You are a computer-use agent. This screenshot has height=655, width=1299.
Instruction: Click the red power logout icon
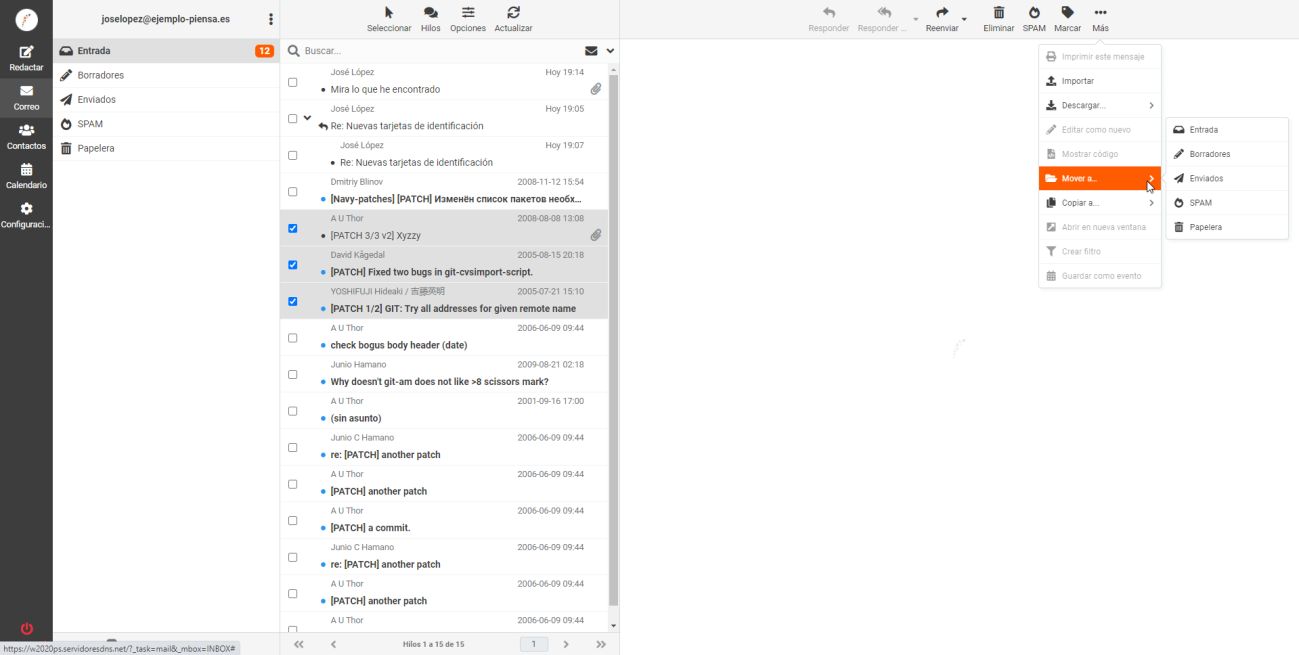[x=26, y=629]
